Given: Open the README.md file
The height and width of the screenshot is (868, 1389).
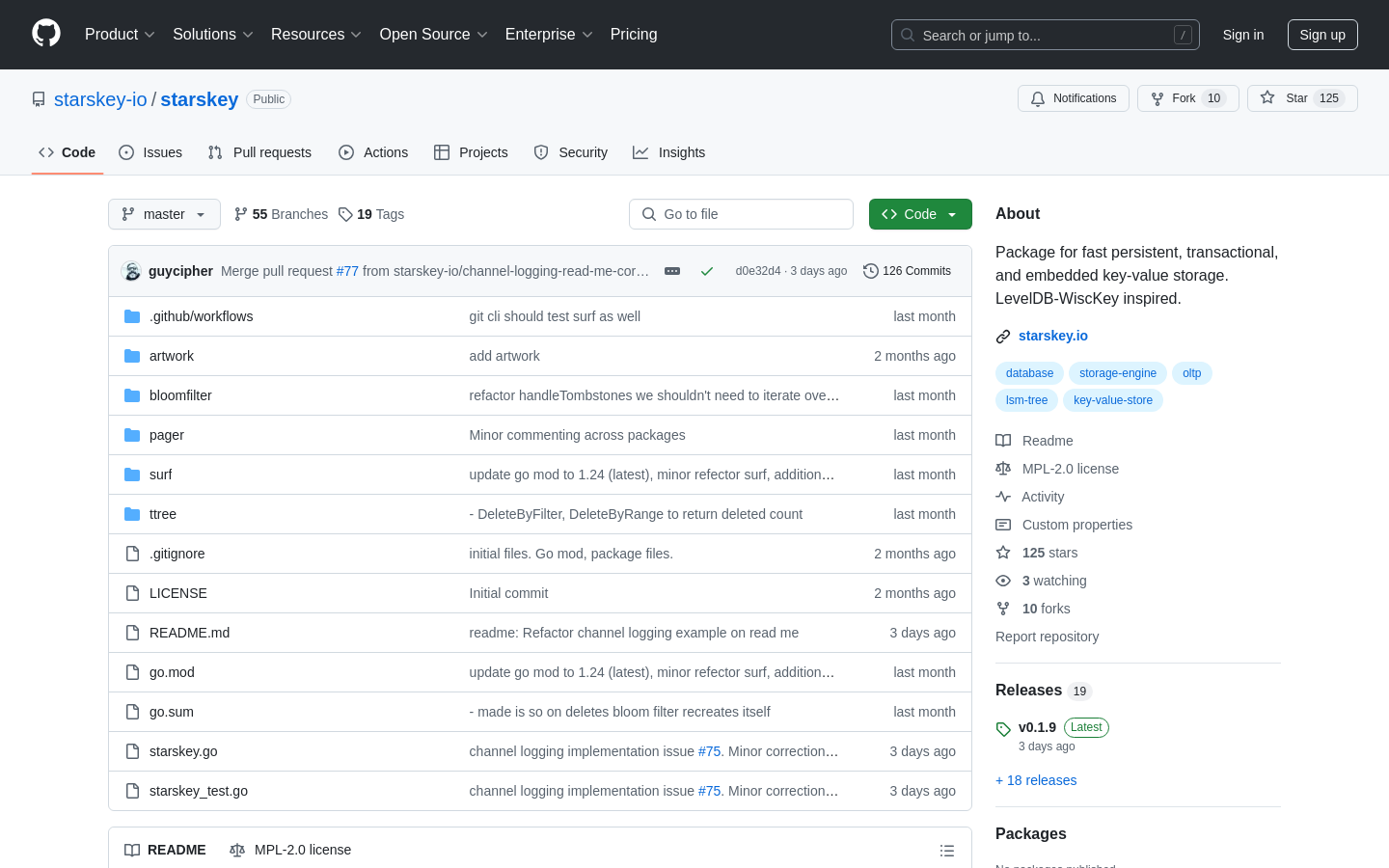Looking at the screenshot, I should pyautogui.click(x=189, y=633).
